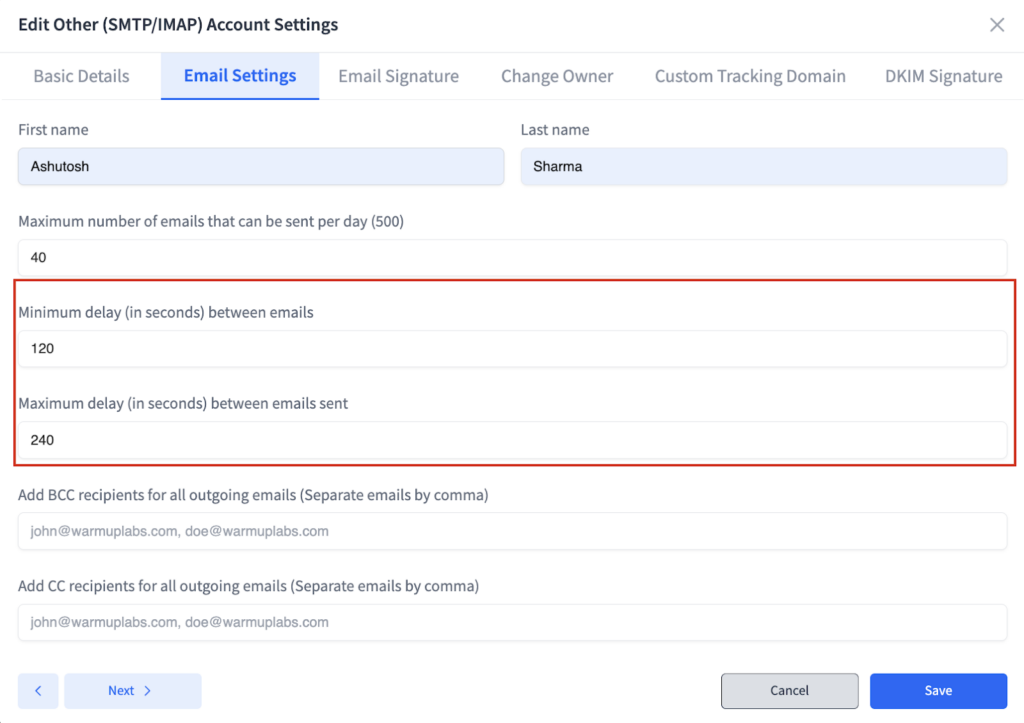The height and width of the screenshot is (723, 1024).
Task: Select the Email Settings tab
Action: pyautogui.click(x=239, y=75)
